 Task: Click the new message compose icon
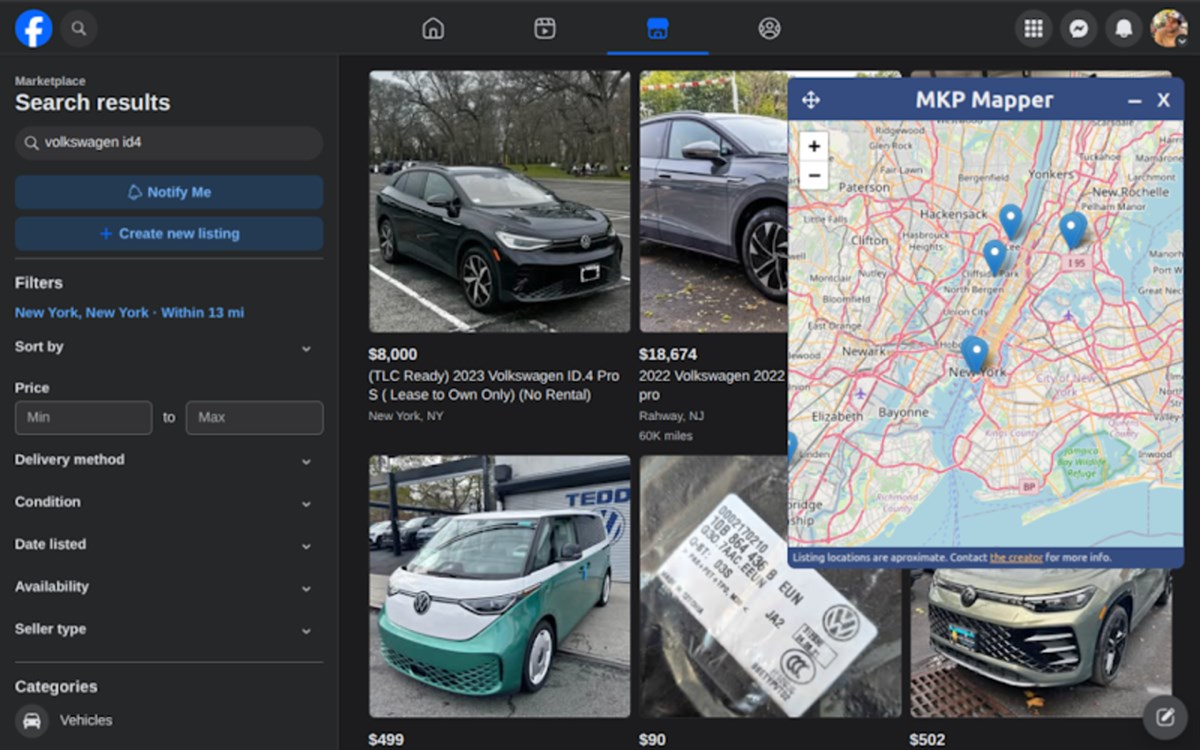pos(1165,717)
